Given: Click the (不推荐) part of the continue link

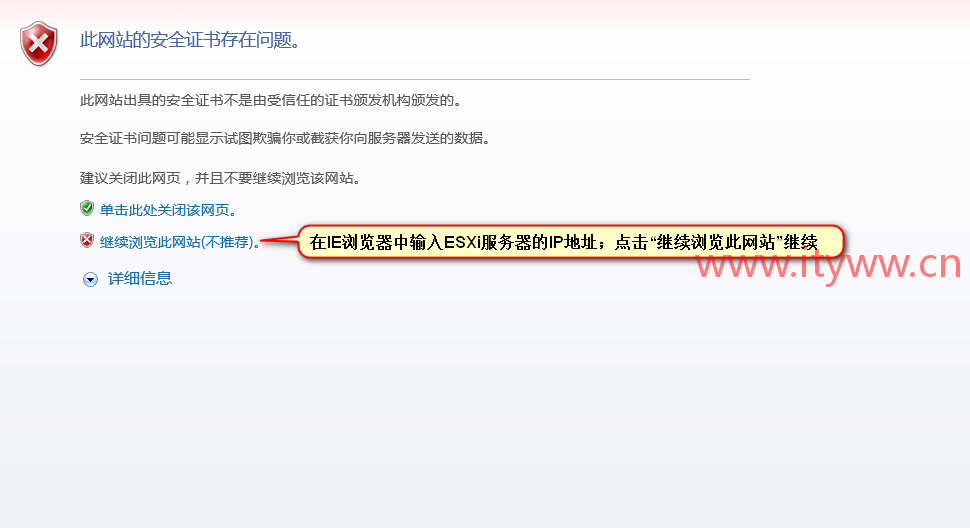Looking at the screenshot, I should pyautogui.click(x=228, y=242).
